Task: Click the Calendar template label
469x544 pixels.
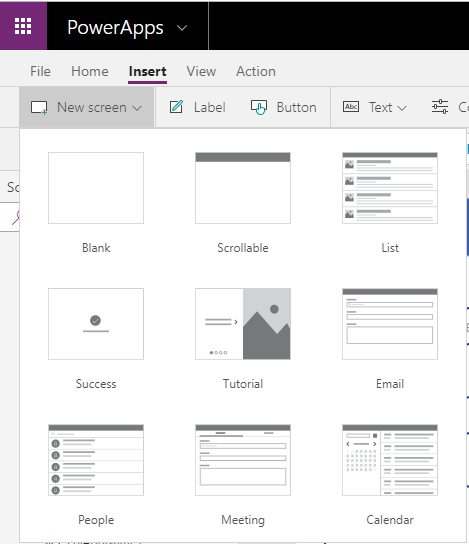Action: click(390, 520)
